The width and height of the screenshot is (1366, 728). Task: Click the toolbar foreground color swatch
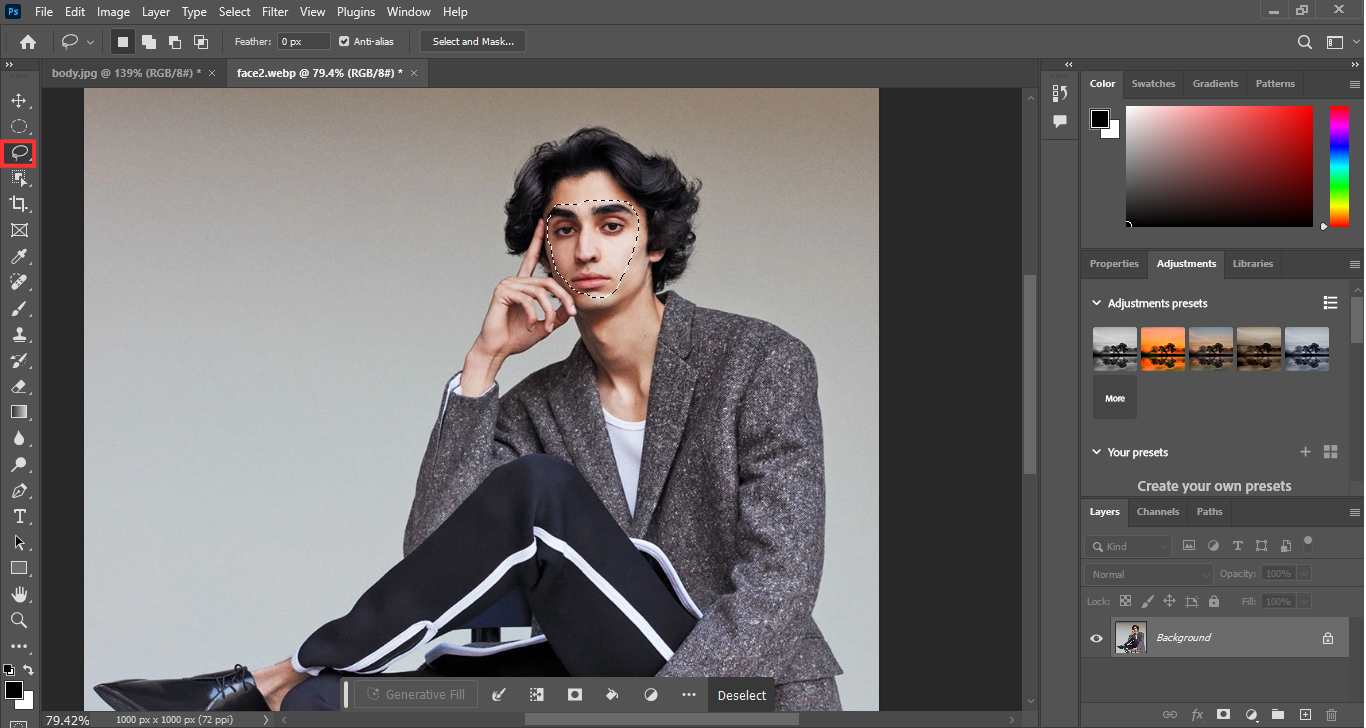coord(14,690)
